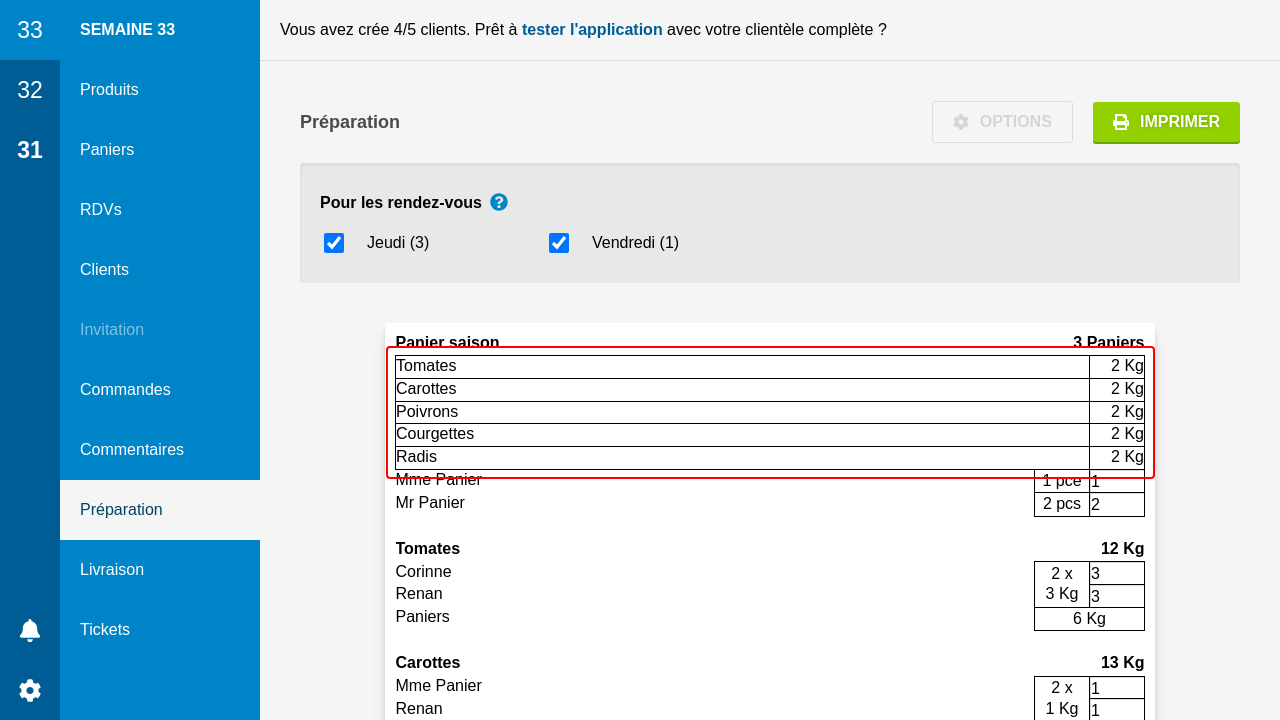
Task: Open the RDVs page
Action: [x=101, y=210]
